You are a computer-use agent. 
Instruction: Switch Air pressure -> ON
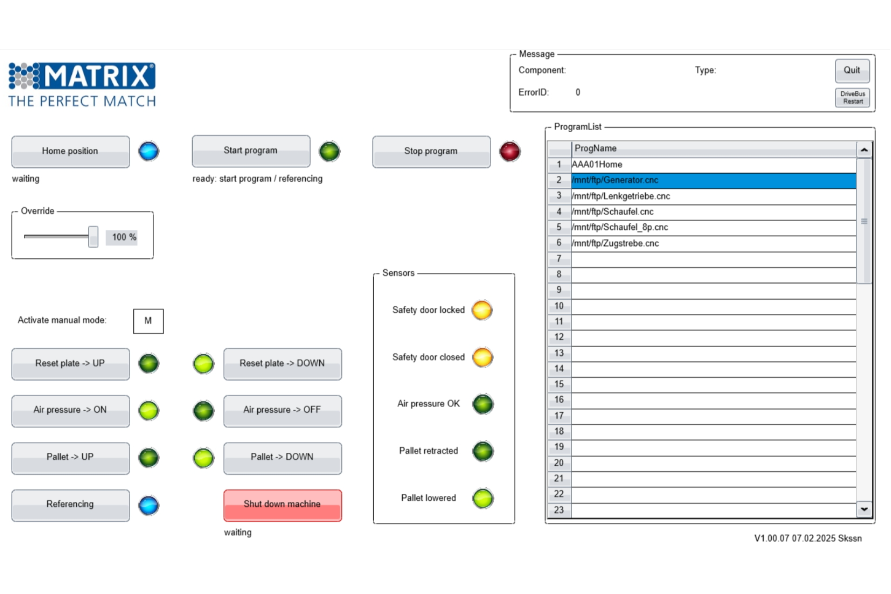tap(70, 410)
